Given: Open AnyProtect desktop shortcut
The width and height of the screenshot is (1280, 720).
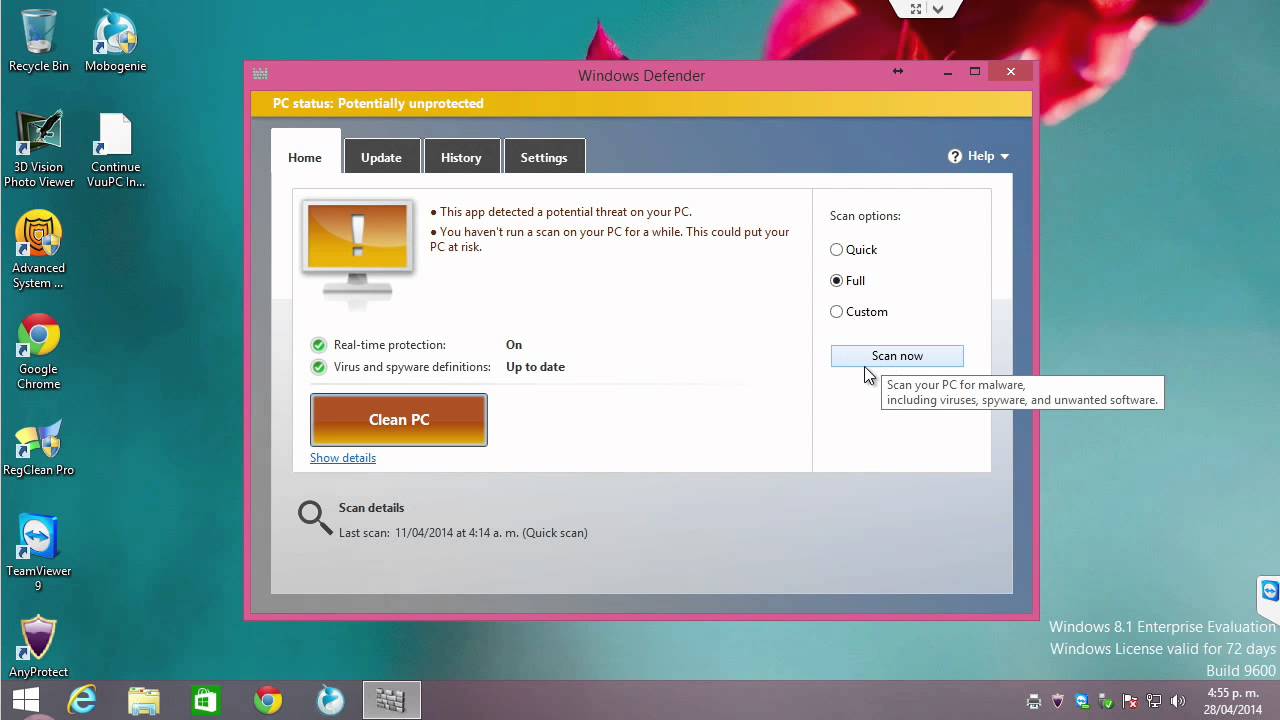Looking at the screenshot, I should 39,647.
